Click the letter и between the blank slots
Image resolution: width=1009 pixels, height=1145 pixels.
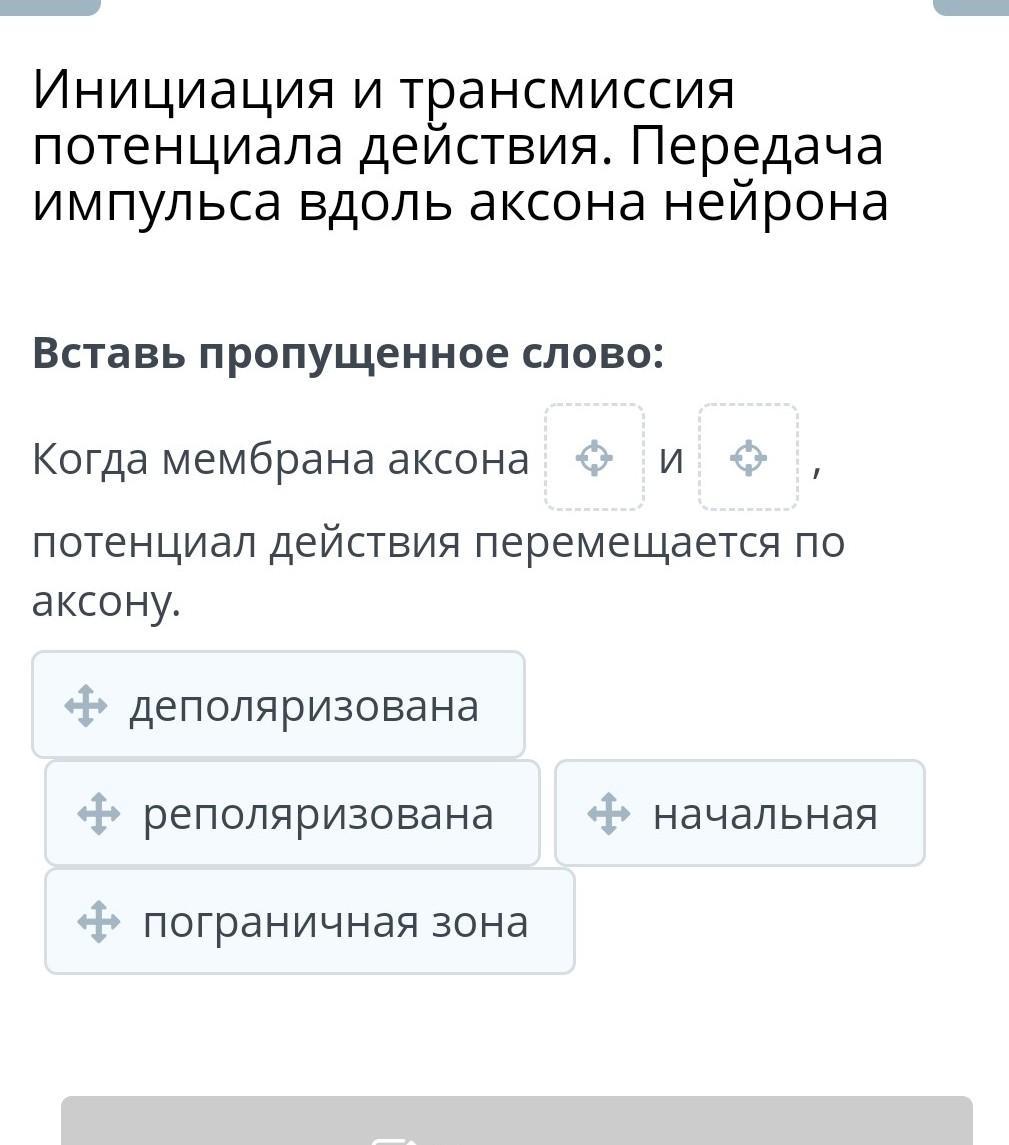(x=671, y=460)
